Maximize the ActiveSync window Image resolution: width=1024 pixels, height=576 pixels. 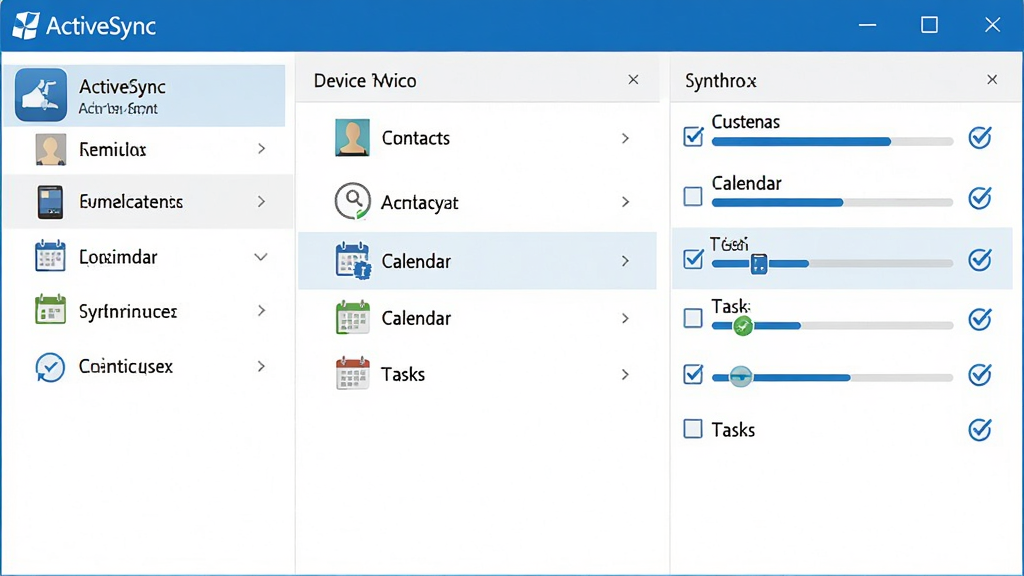pos(929,25)
